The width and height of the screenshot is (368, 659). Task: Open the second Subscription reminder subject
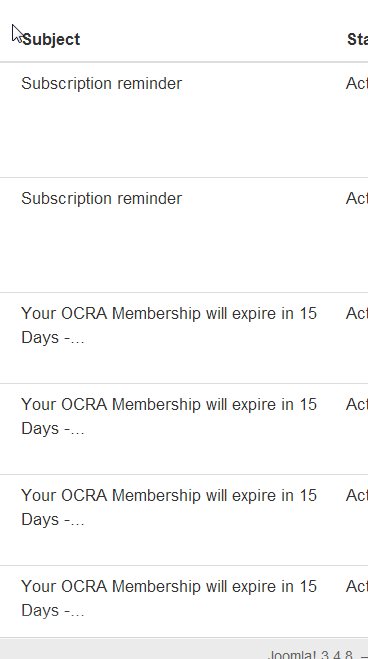click(x=101, y=198)
